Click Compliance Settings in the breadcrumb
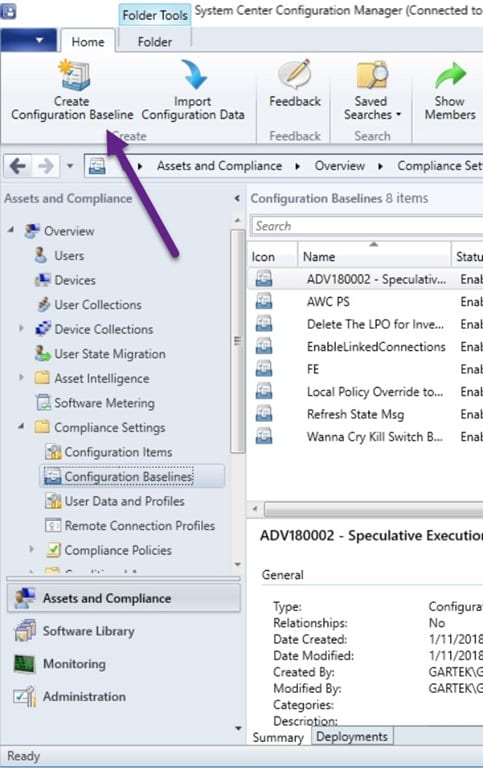The image size is (483, 768). pyautogui.click(x=439, y=166)
